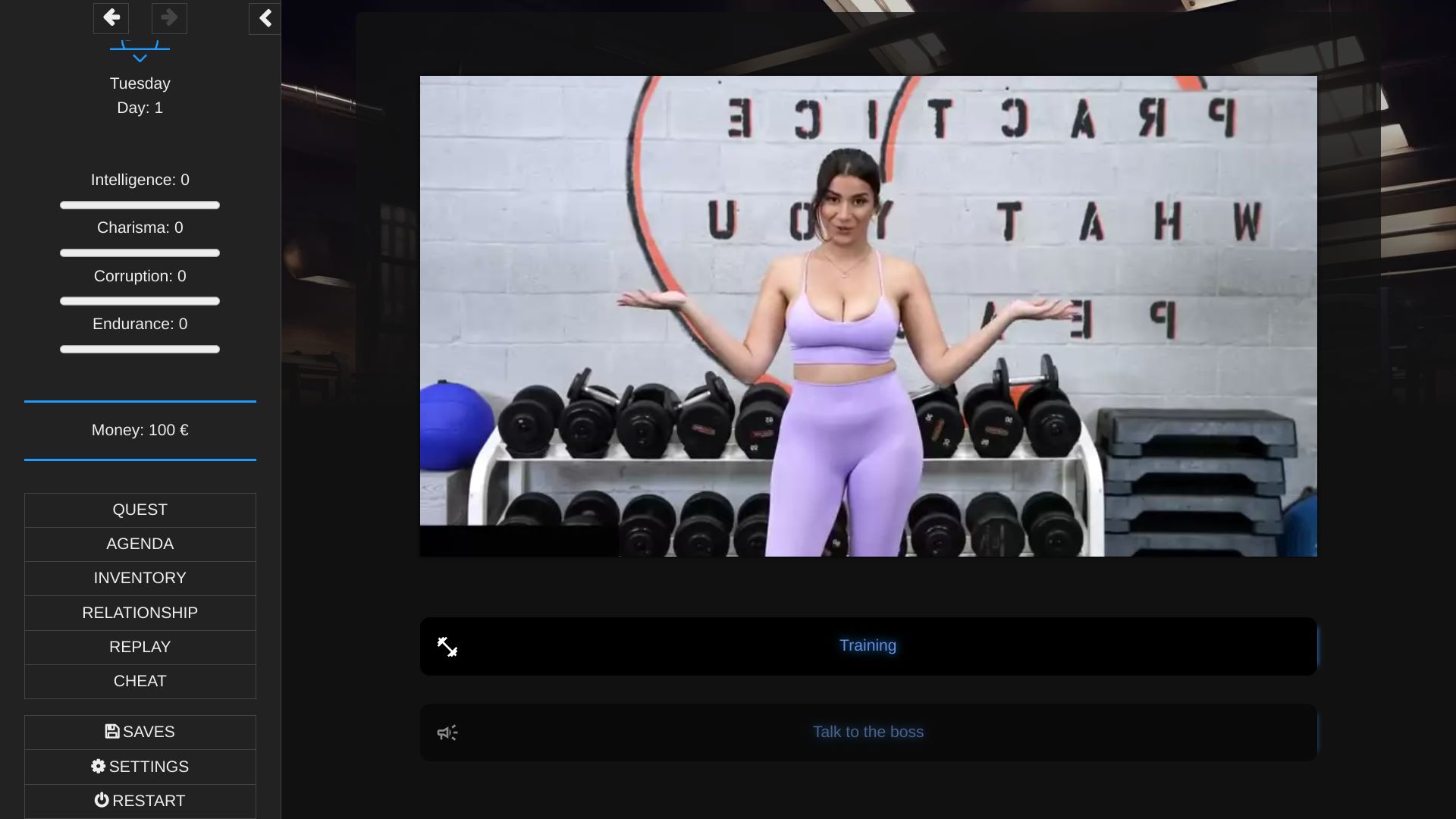Open the INVENTORY panel
The width and height of the screenshot is (1456, 819).
[140, 579]
